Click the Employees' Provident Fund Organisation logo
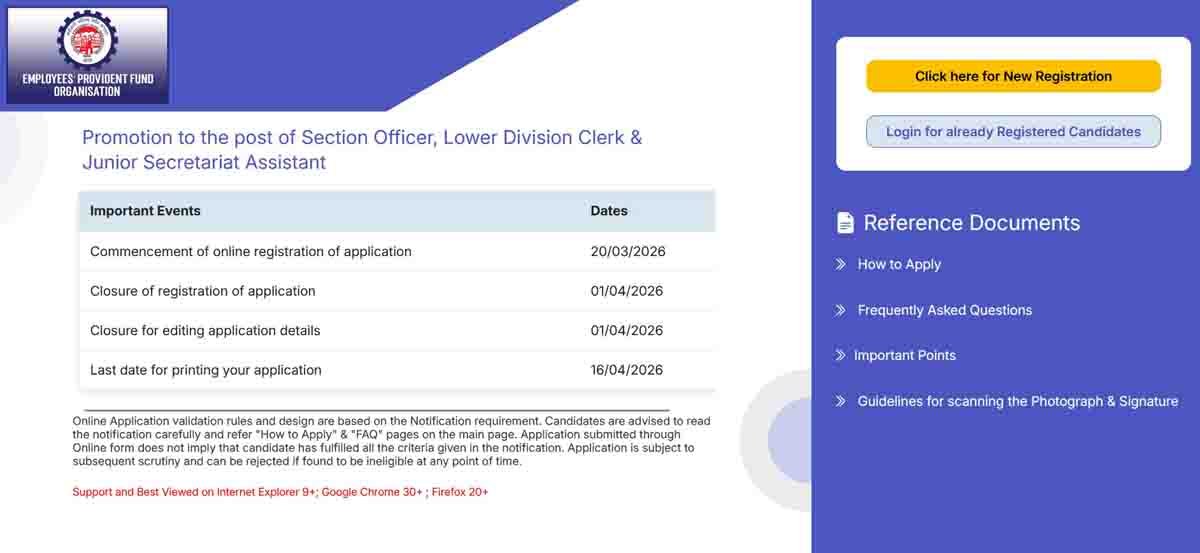The height and width of the screenshot is (553, 1200). tap(88, 56)
